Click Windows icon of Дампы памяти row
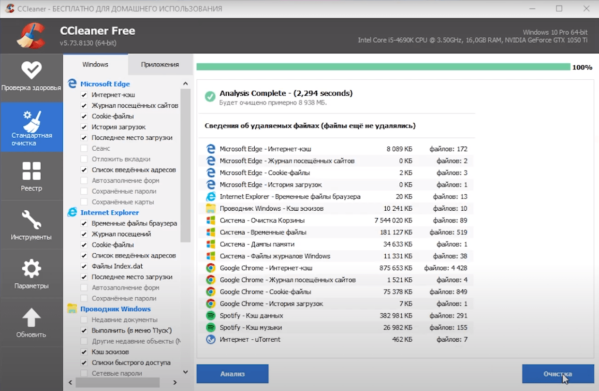The width and height of the screenshot is (599, 391). (210, 244)
